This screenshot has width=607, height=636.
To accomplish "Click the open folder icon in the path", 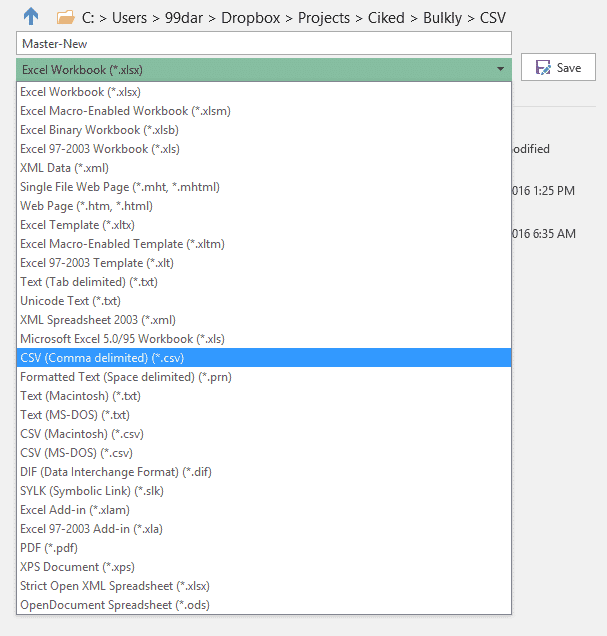I will [x=65, y=17].
